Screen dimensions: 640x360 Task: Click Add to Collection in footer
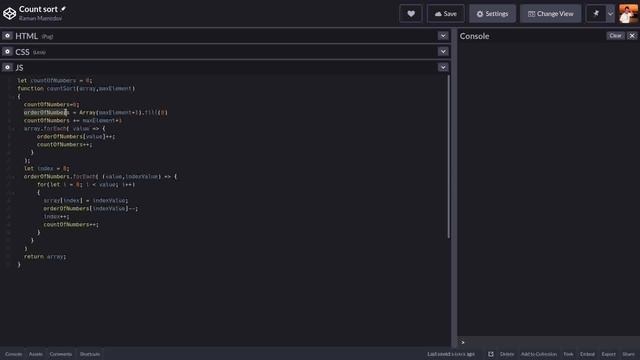(539, 354)
